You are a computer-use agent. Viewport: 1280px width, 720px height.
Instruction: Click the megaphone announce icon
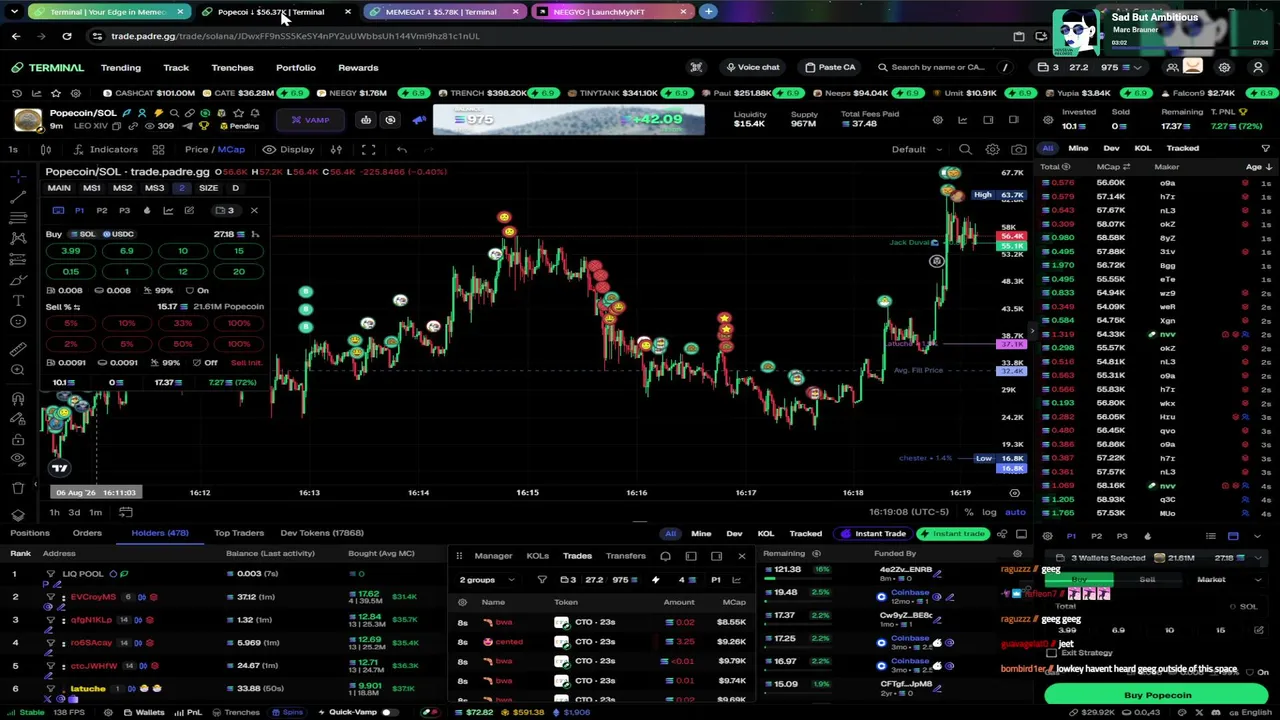click(x=419, y=120)
